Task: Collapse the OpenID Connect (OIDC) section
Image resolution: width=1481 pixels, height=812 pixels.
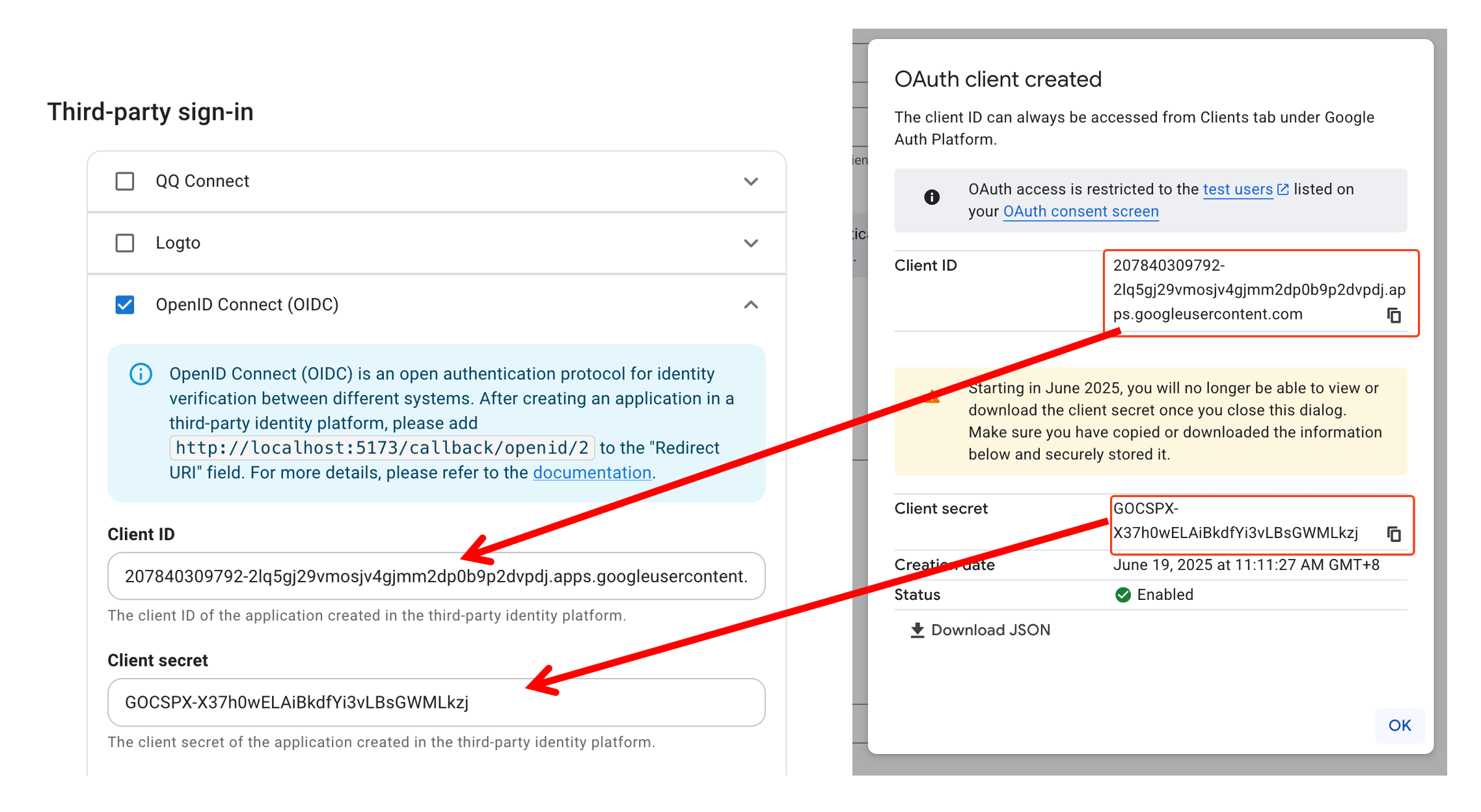Action: (751, 304)
